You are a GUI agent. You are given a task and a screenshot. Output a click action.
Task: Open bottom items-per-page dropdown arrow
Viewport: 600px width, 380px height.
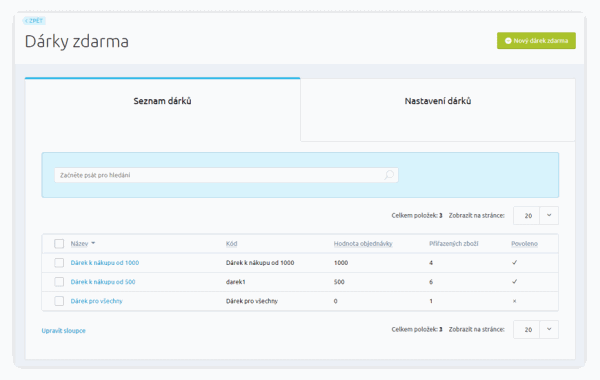click(x=549, y=329)
